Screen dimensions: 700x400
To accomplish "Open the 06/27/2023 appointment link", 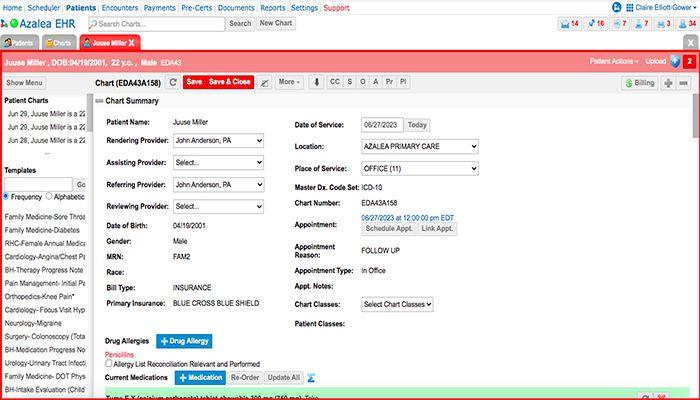I will point(408,218).
